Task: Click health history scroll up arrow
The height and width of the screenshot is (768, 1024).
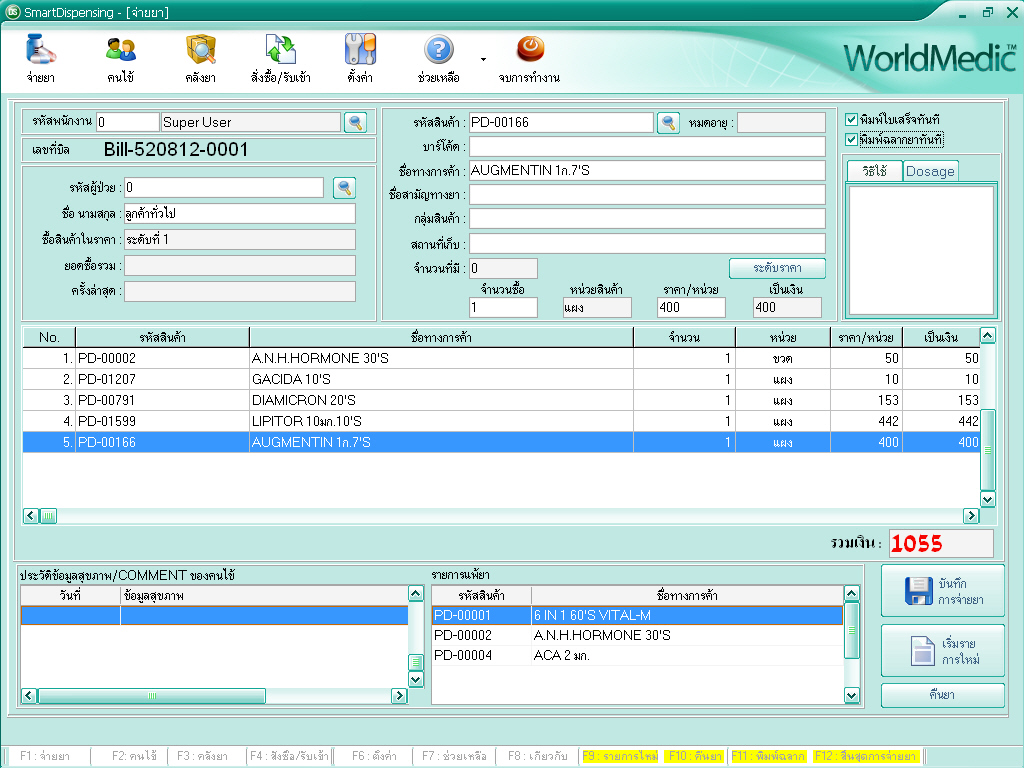Action: point(415,593)
